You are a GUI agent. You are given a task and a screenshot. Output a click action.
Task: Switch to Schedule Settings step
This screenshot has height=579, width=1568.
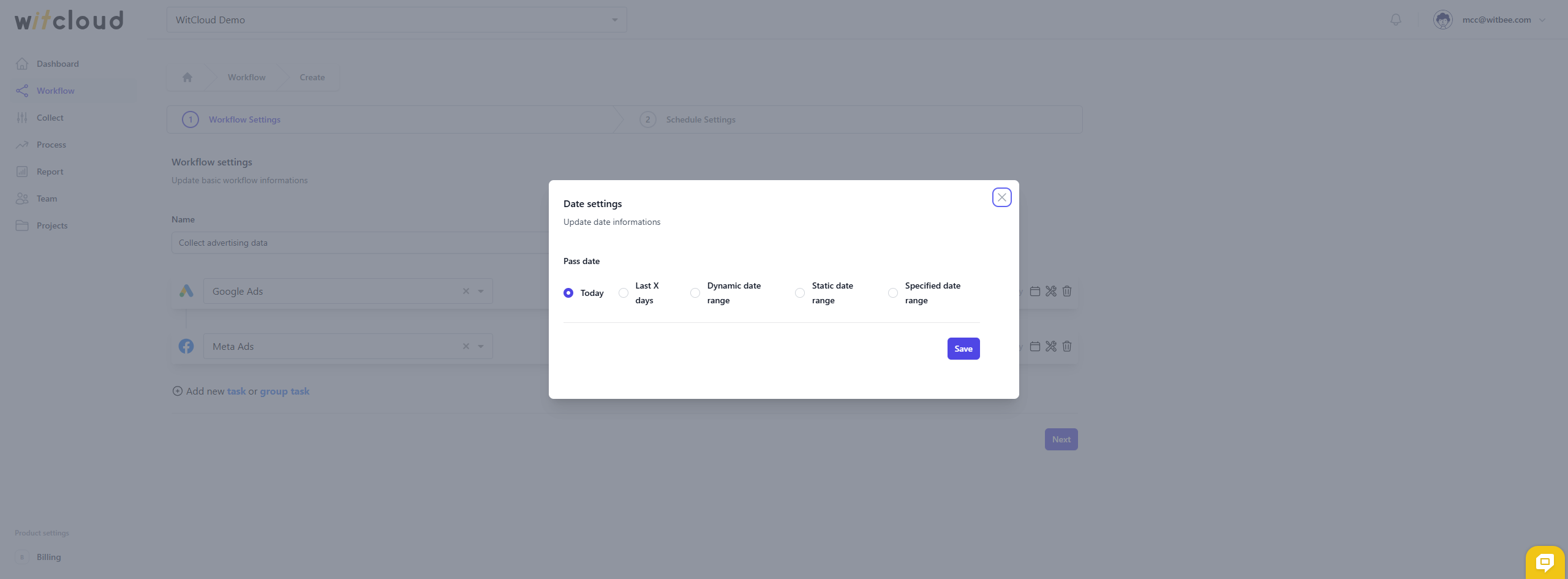tap(701, 119)
